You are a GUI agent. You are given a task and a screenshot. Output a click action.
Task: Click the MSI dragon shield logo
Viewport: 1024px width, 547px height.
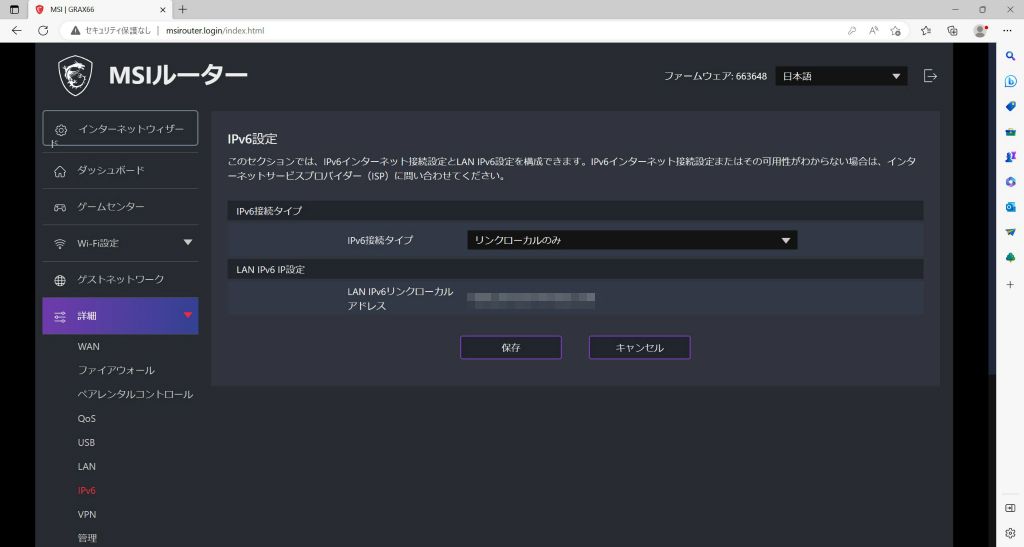(x=75, y=75)
